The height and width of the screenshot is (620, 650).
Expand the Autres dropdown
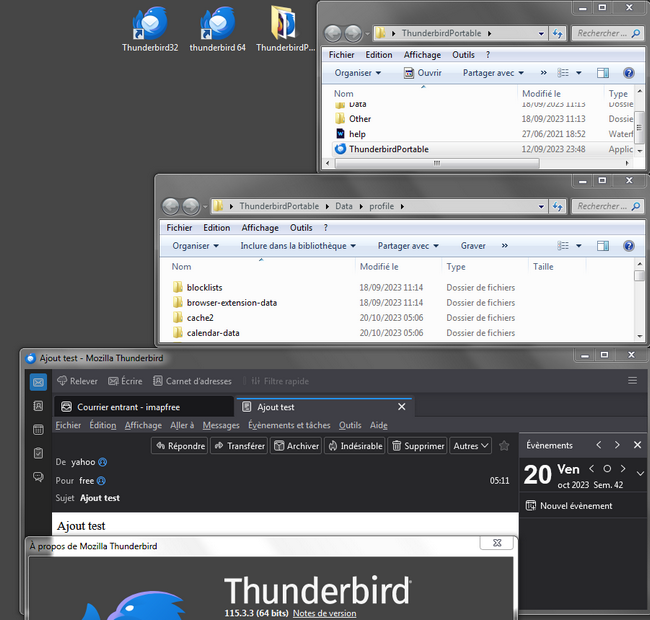(471, 446)
